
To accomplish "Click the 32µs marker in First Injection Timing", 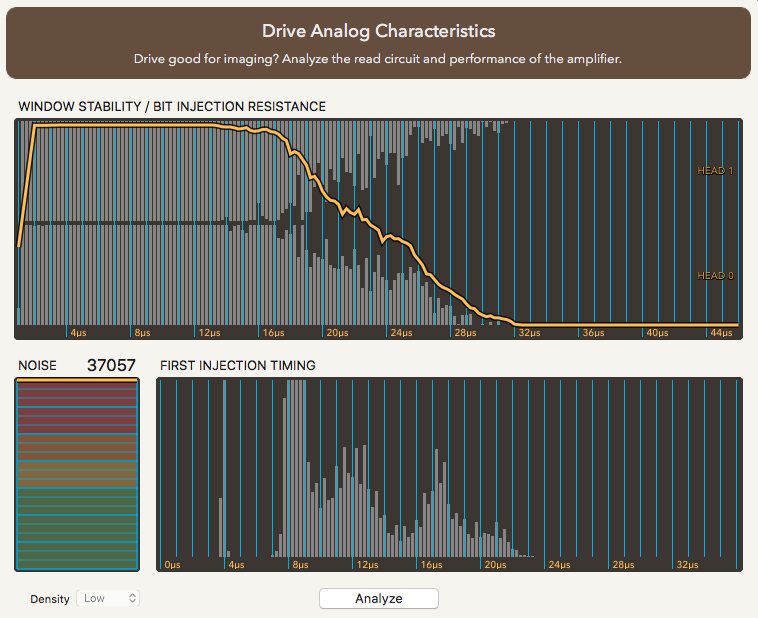I will click(x=686, y=565).
